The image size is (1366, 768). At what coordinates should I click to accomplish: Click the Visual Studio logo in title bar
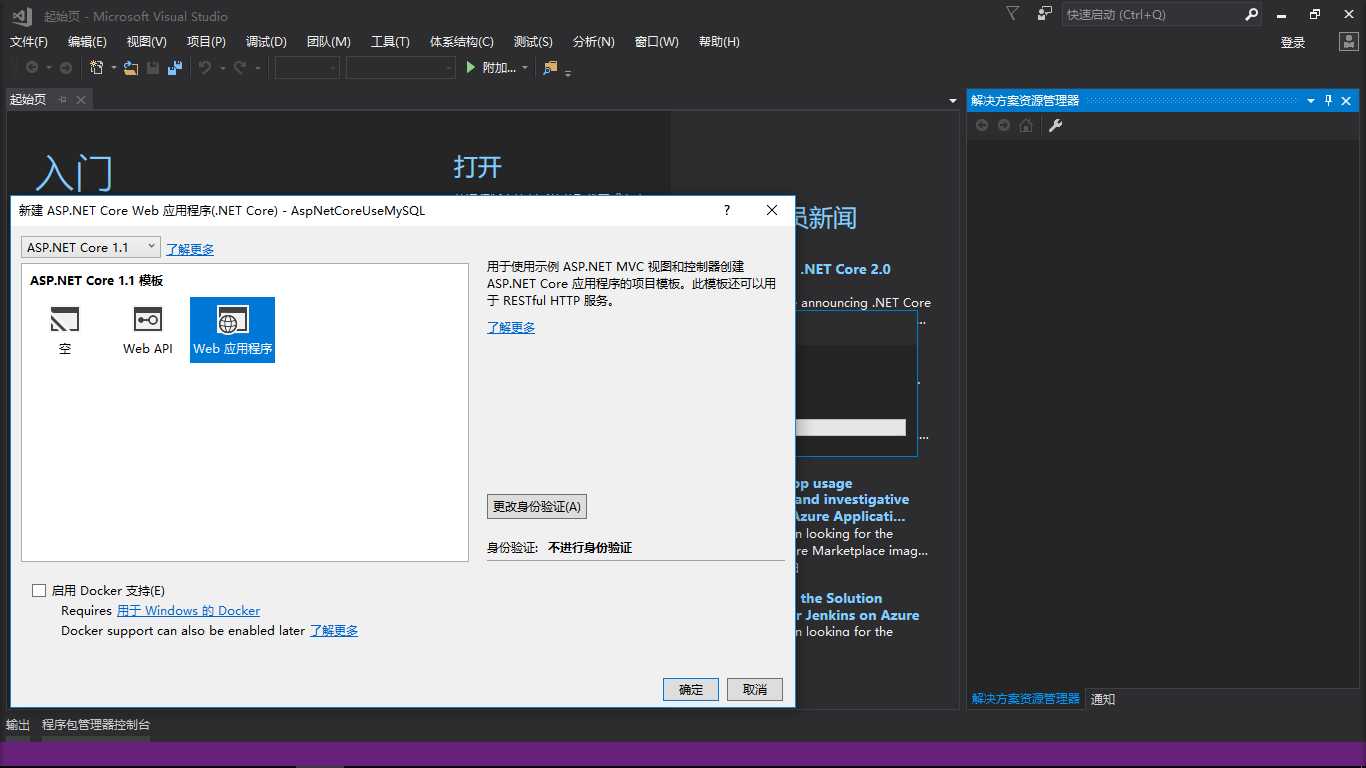coord(22,15)
